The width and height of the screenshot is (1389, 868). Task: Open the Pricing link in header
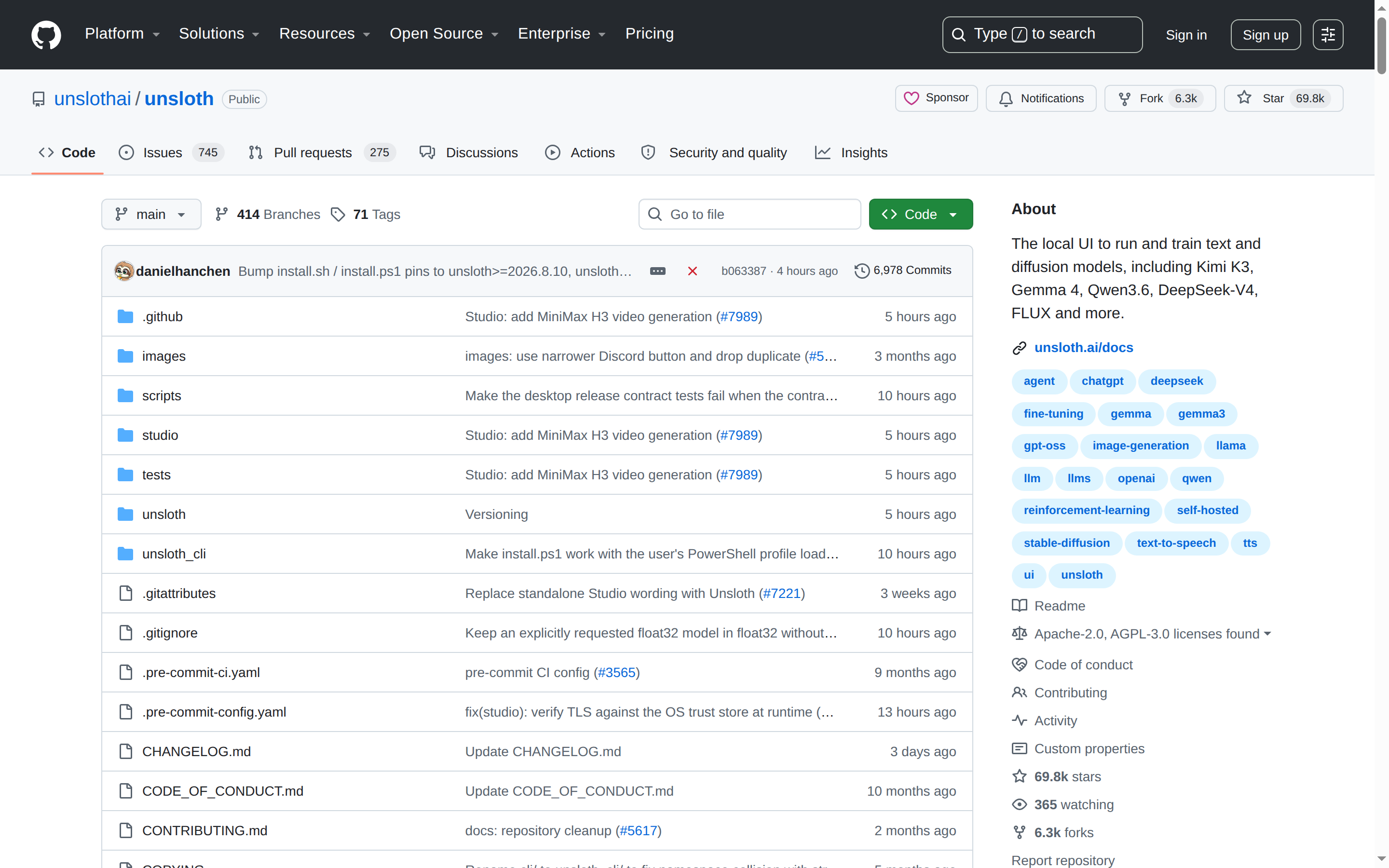(x=649, y=34)
